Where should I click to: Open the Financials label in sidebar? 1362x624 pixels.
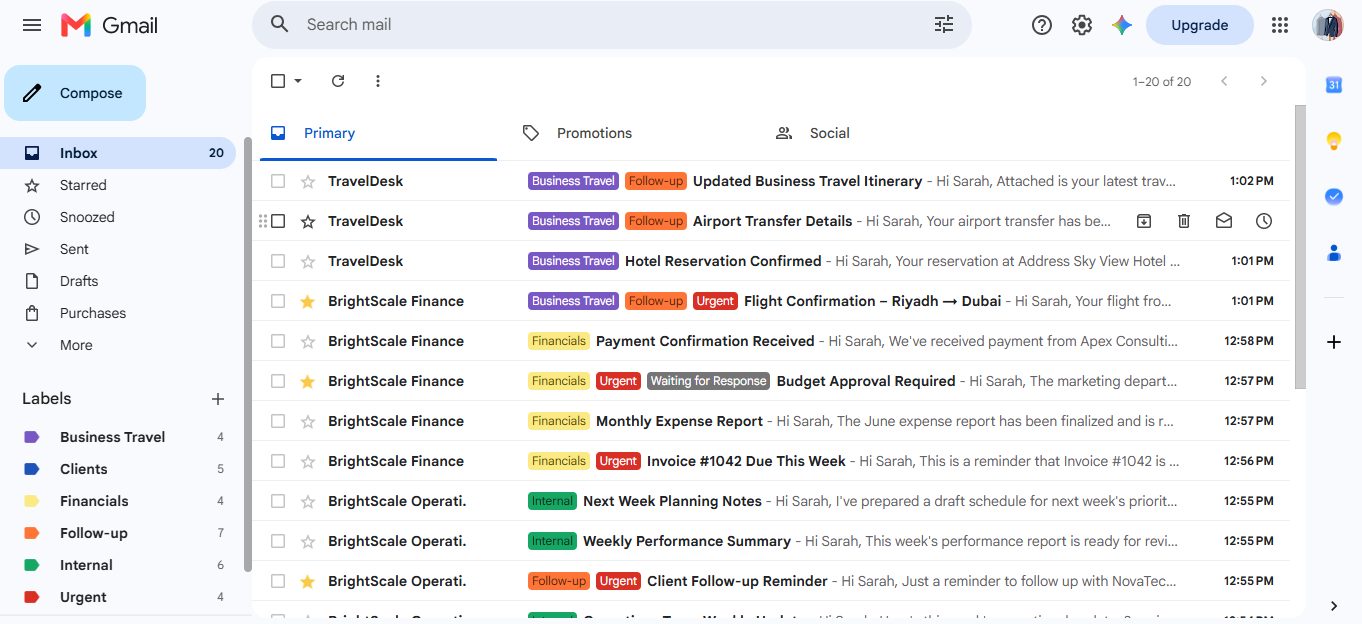[118, 501]
